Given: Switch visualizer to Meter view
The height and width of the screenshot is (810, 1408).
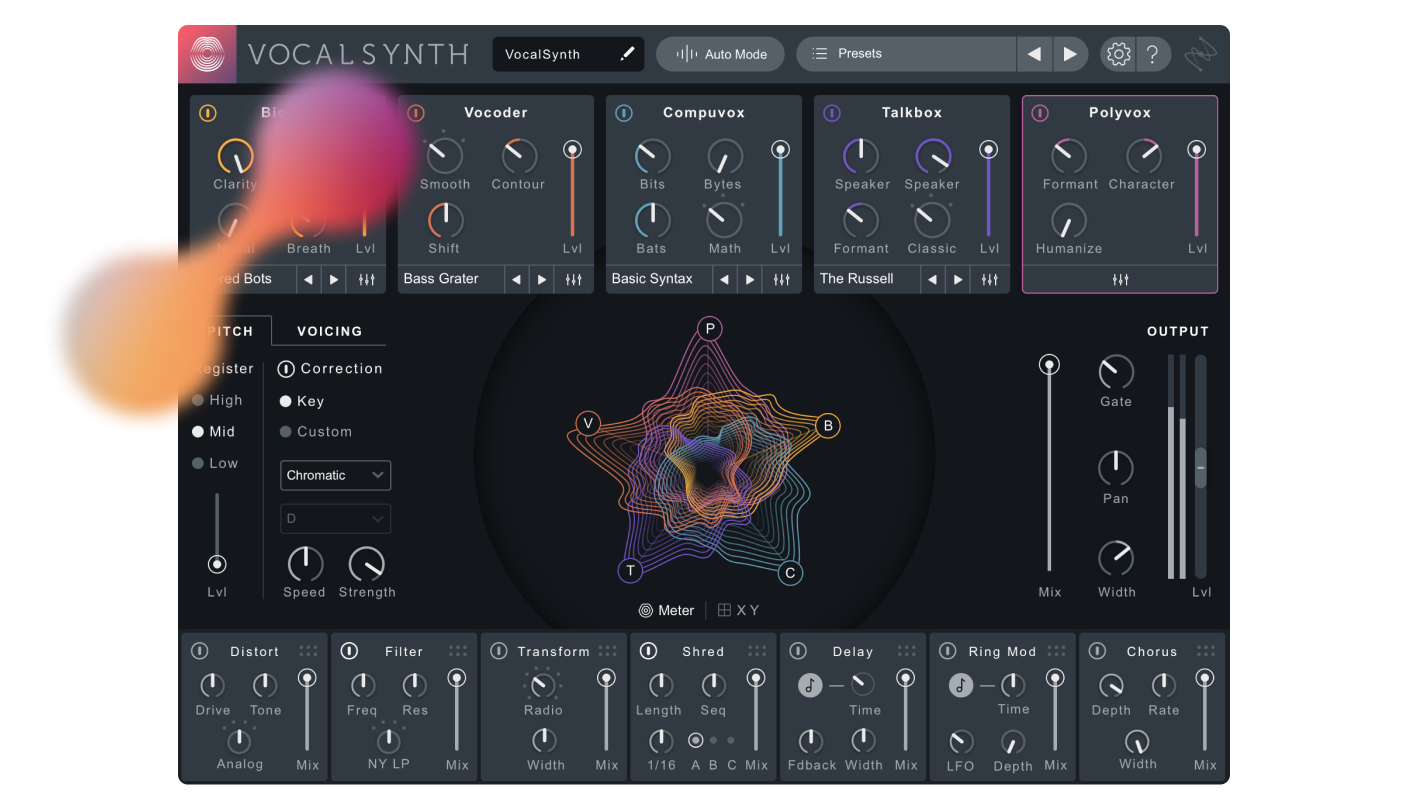Looking at the screenshot, I should [667, 611].
